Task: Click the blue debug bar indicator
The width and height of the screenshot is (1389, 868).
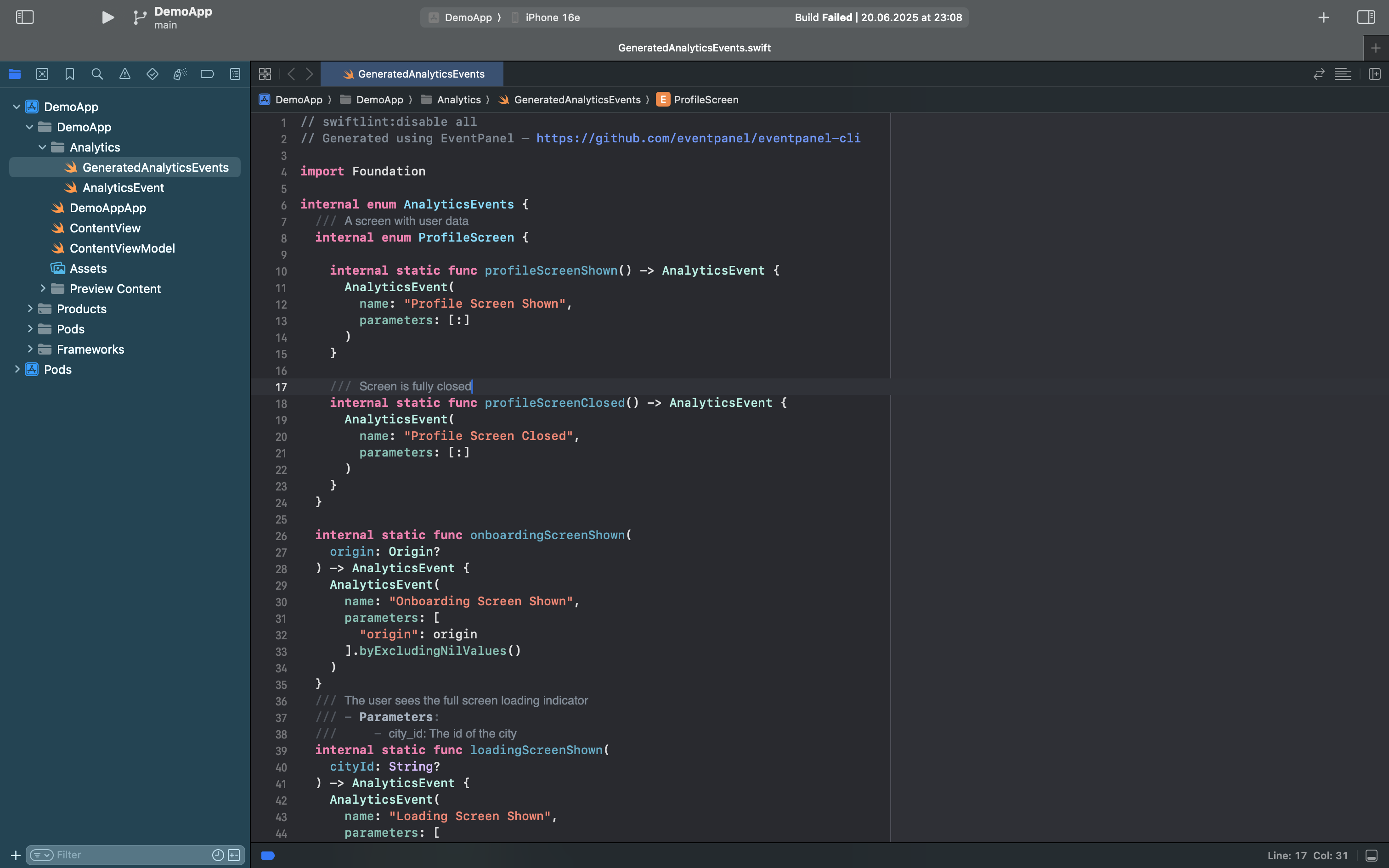Action: [267, 855]
